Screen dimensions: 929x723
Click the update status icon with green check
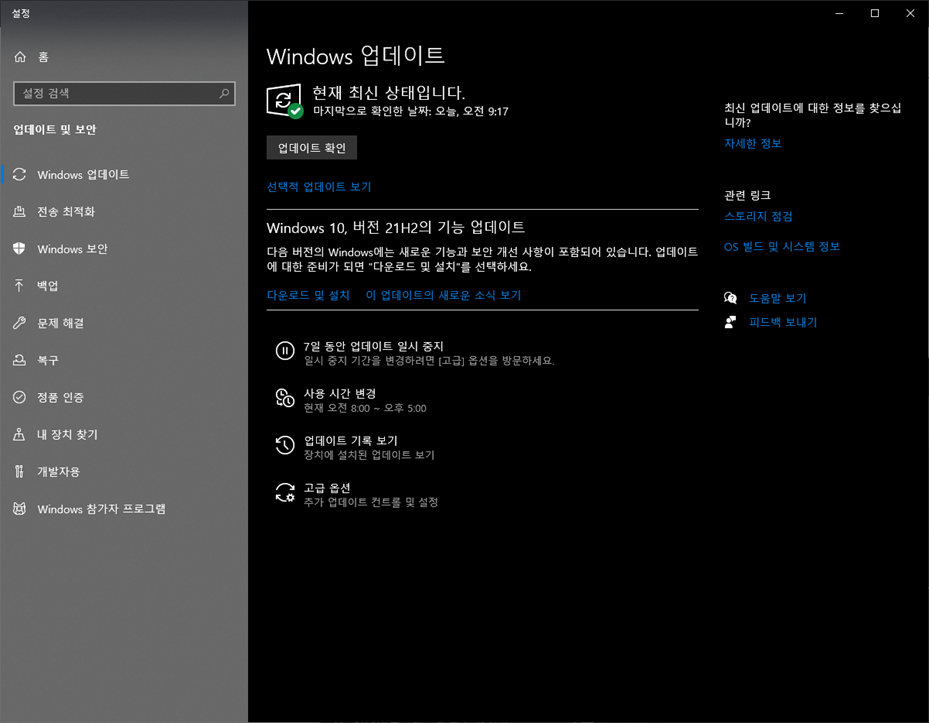(284, 101)
